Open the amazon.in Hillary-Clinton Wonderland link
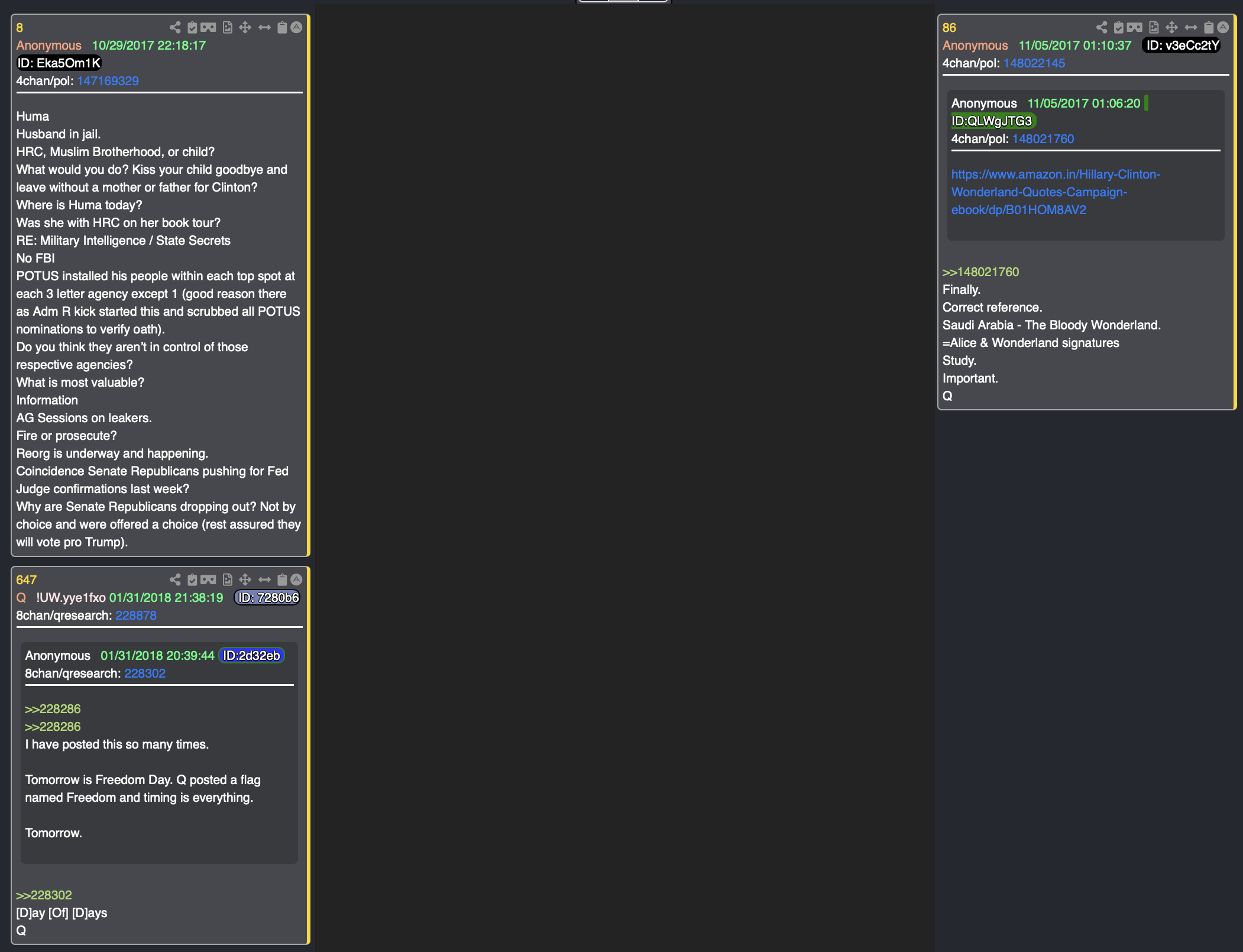The image size is (1243, 952). [1056, 192]
